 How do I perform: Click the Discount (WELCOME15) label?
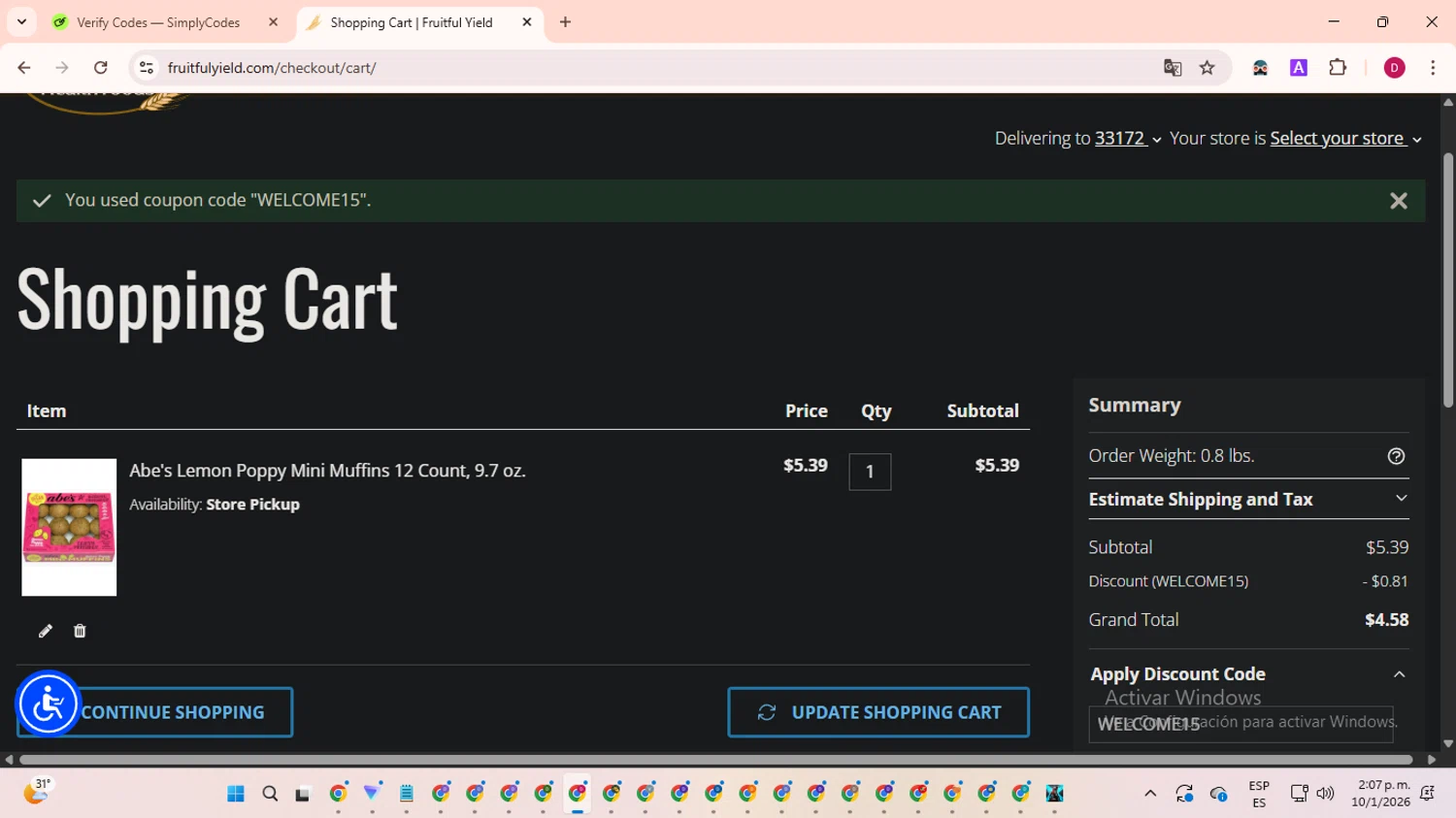point(1168,581)
